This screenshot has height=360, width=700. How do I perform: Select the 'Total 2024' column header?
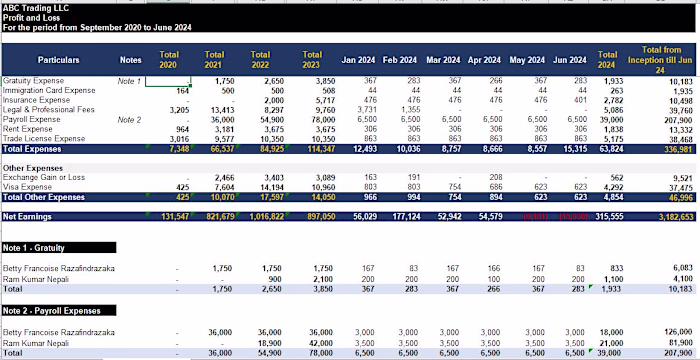coord(608,60)
